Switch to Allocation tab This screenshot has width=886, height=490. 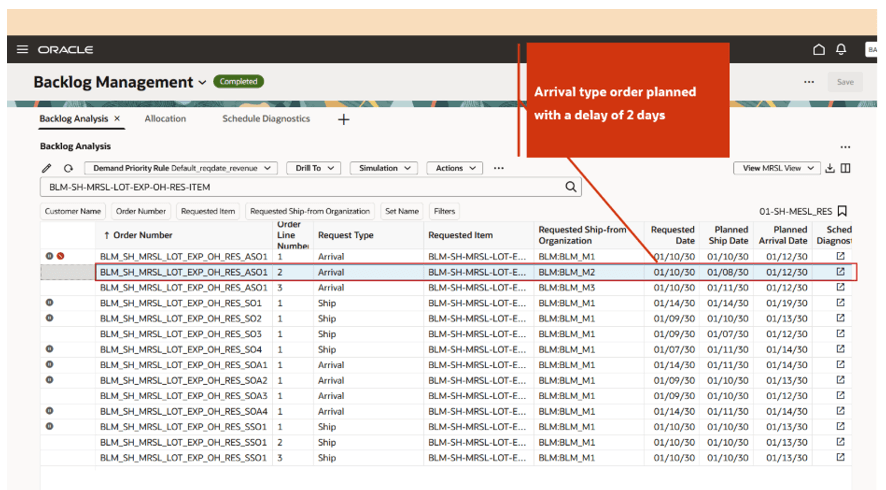coord(165,119)
